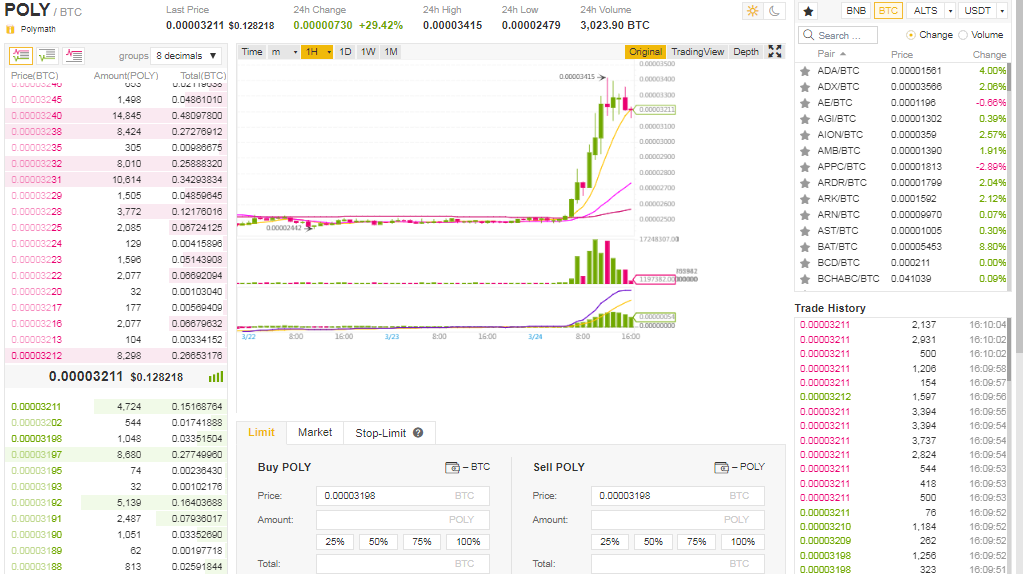Click the Buy POLY amount field
Screen dimensions: 1023x574
403,520
